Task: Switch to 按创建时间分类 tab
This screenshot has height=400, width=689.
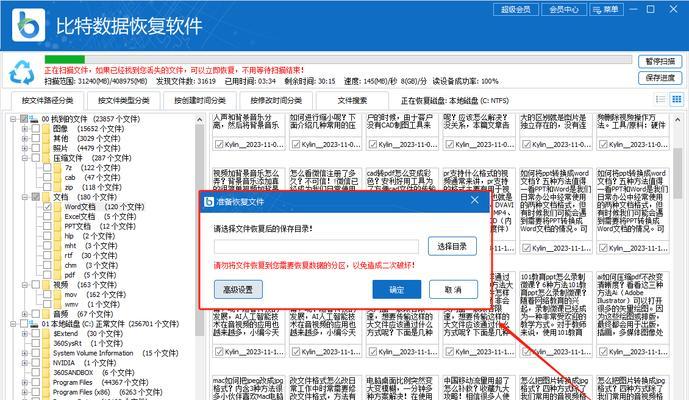Action: click(x=200, y=101)
